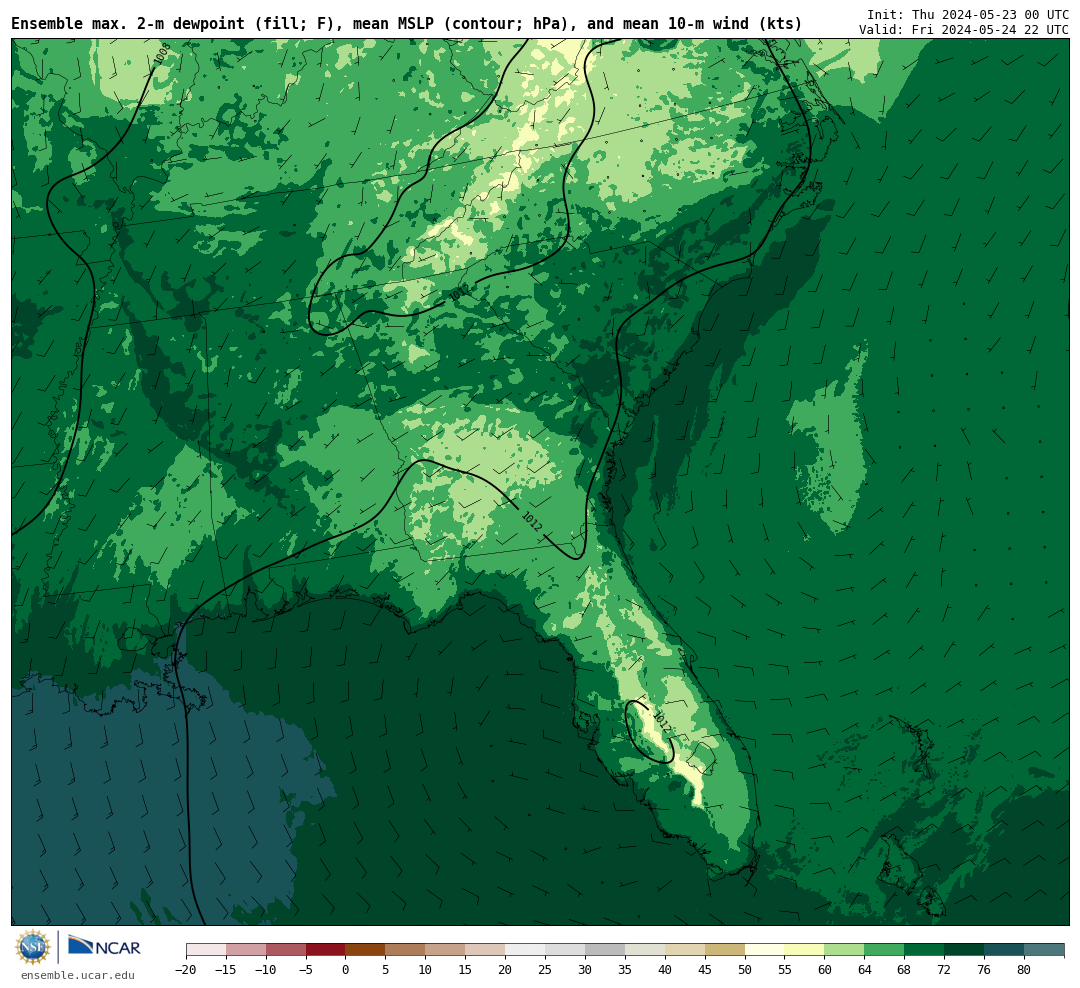
Task: Open the ensemble.ucar.edu link text
Action: point(78,975)
